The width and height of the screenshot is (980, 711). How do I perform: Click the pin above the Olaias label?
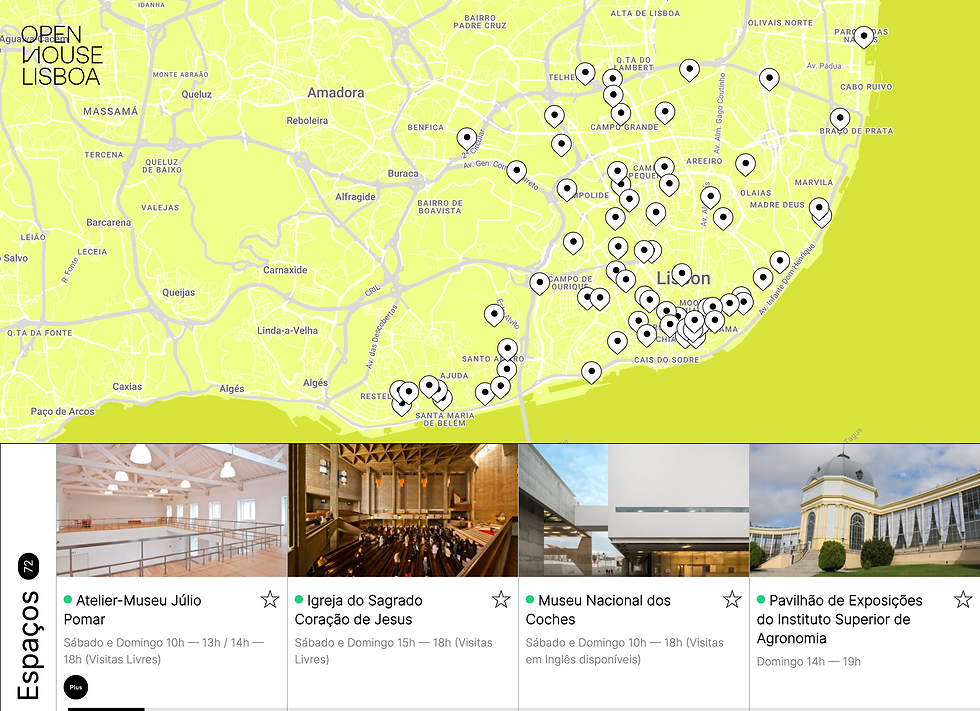tap(745, 165)
